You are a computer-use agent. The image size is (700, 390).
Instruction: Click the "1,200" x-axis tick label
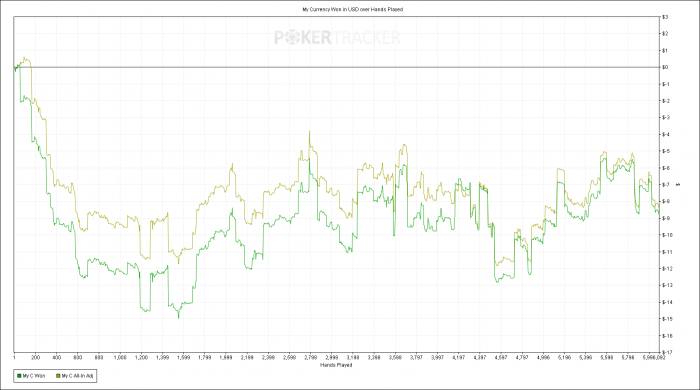click(x=142, y=357)
